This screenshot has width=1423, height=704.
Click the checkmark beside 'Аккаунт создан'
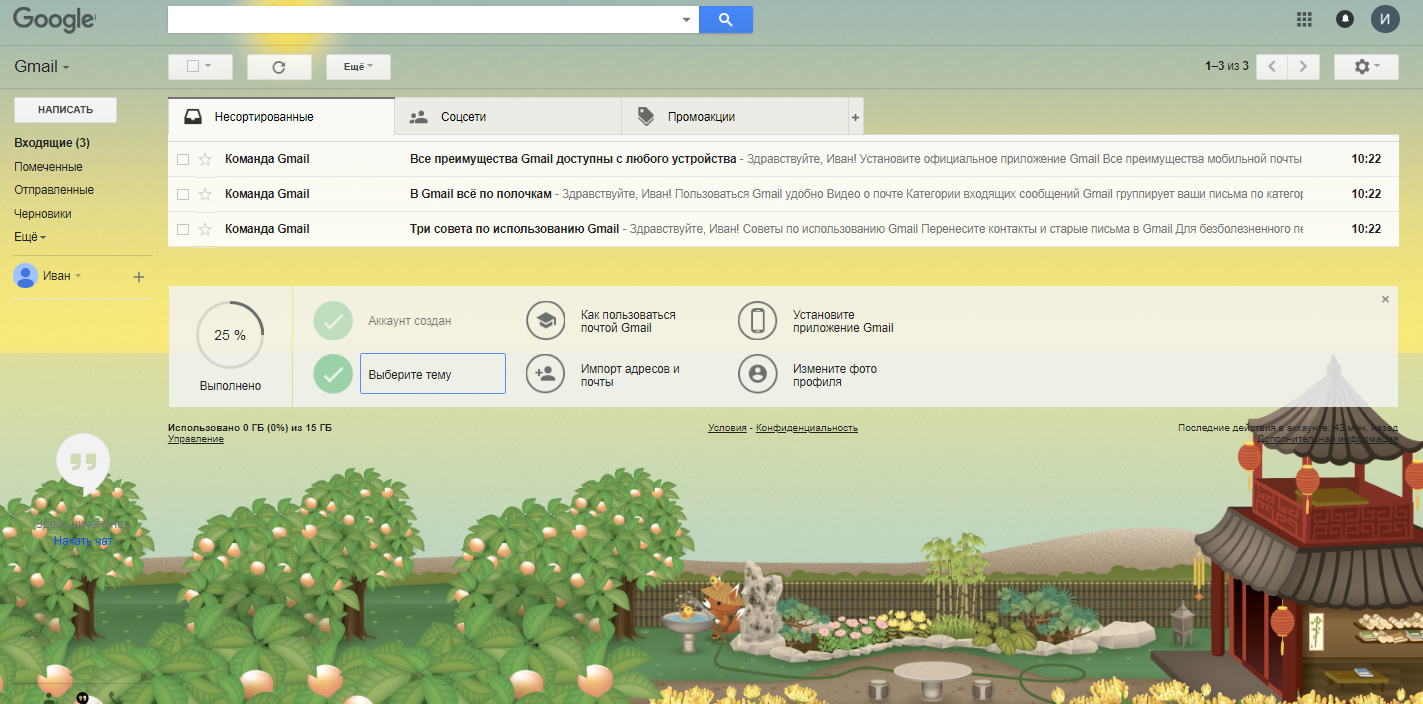(x=333, y=321)
